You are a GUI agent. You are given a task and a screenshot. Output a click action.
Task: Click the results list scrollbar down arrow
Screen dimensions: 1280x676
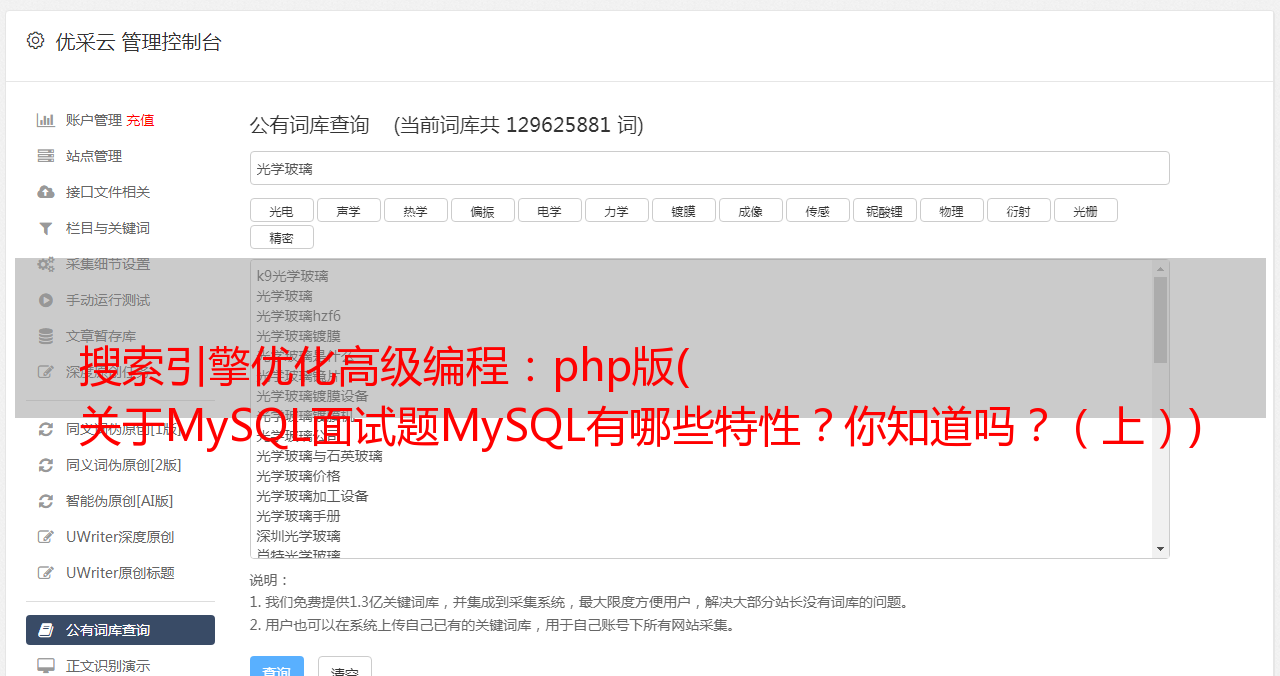click(x=1160, y=549)
